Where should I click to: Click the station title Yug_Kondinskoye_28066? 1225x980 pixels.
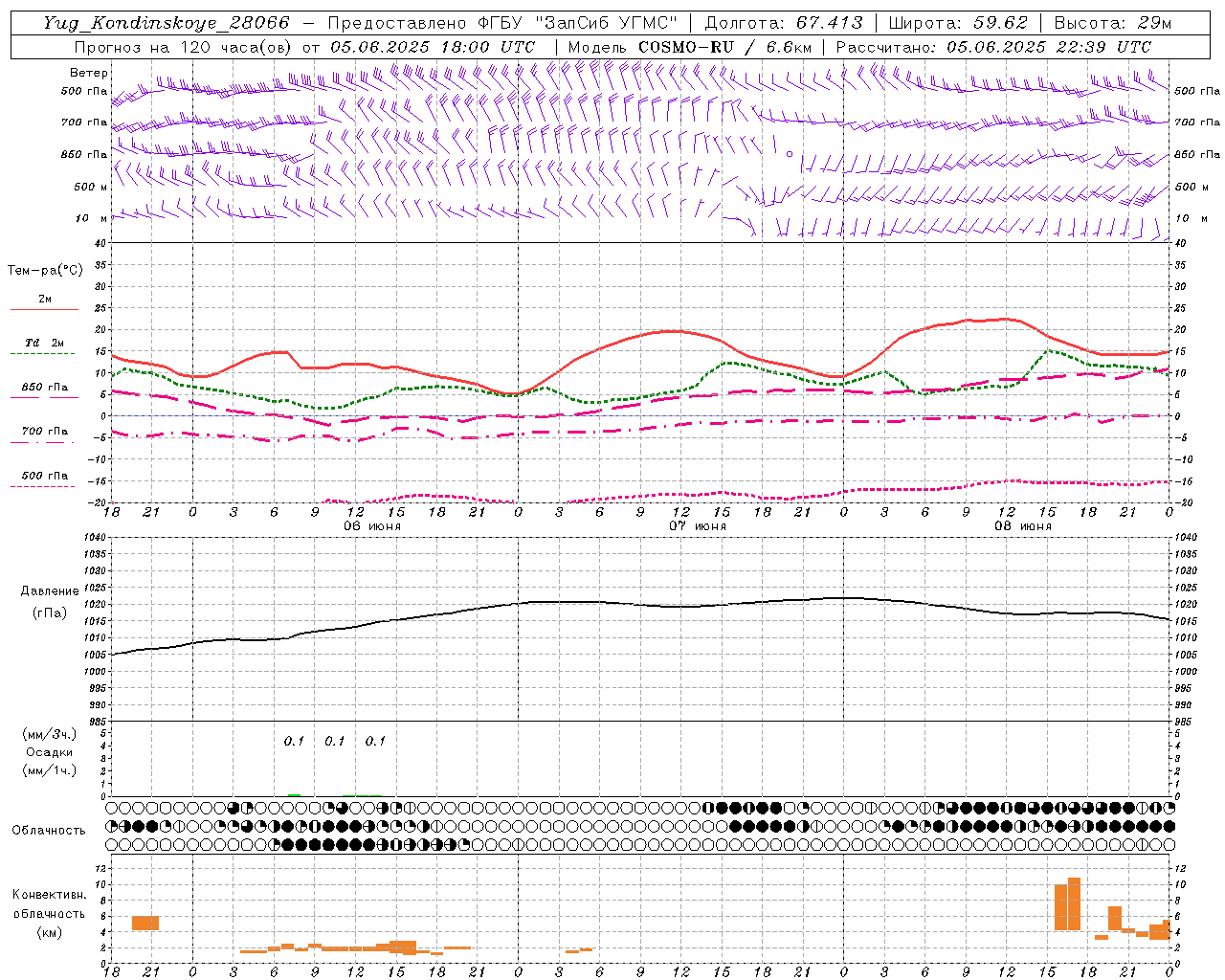pyautogui.click(x=165, y=23)
